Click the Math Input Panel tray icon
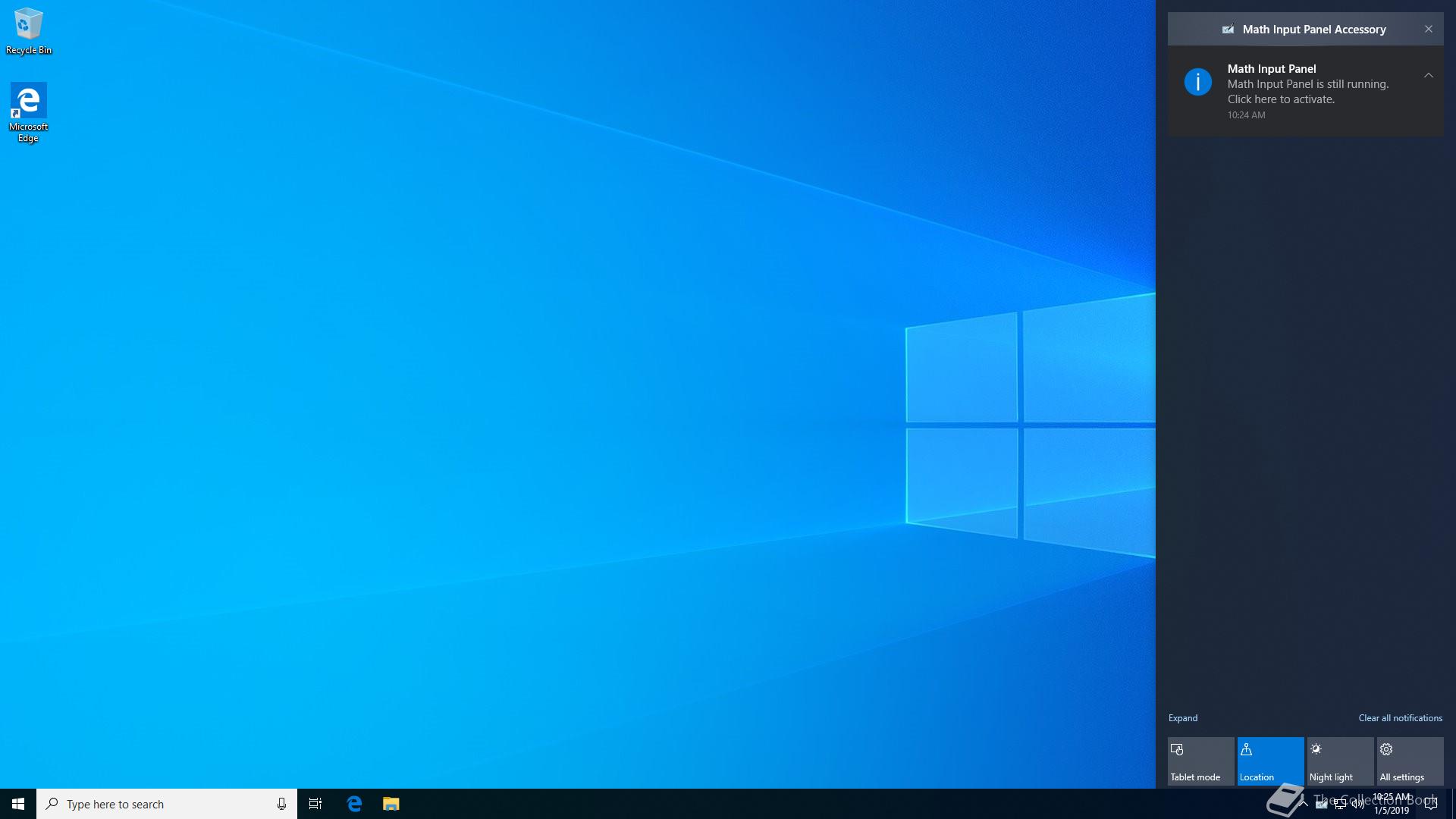 (x=1322, y=805)
